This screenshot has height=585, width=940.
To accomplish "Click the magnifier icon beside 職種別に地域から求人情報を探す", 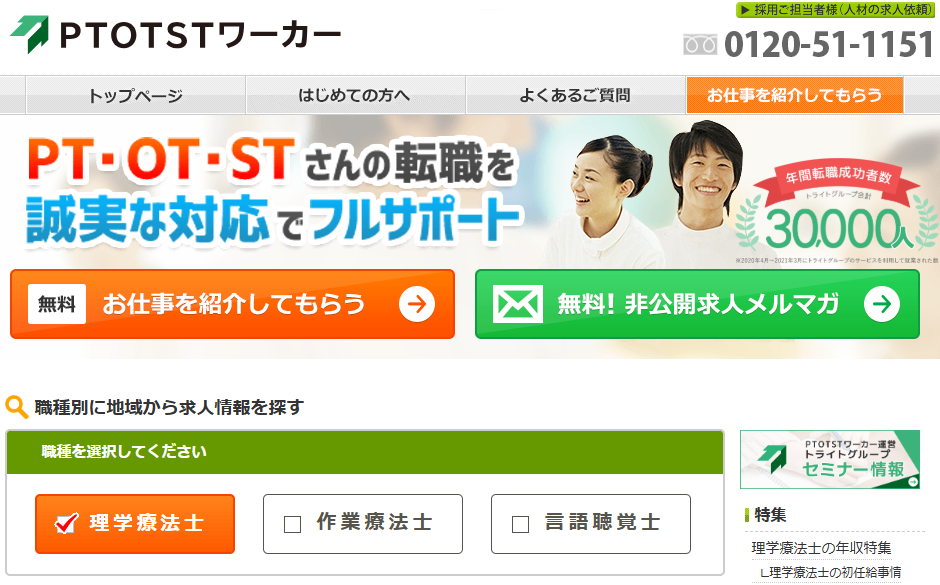I will click(x=17, y=408).
